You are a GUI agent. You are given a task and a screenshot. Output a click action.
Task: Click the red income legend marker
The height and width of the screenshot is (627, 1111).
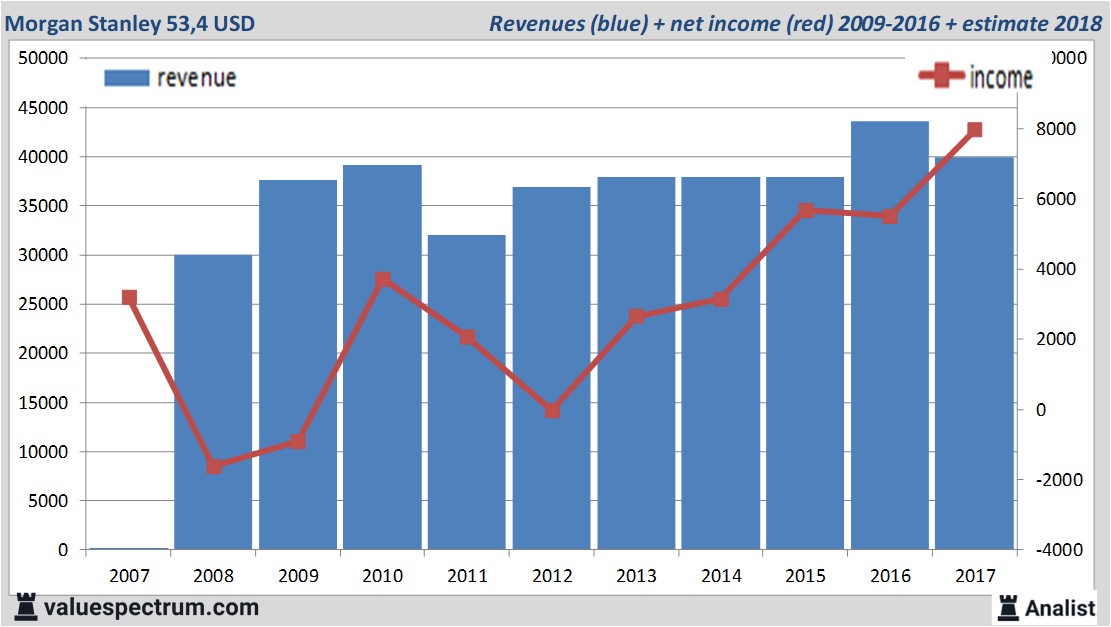coord(942,76)
